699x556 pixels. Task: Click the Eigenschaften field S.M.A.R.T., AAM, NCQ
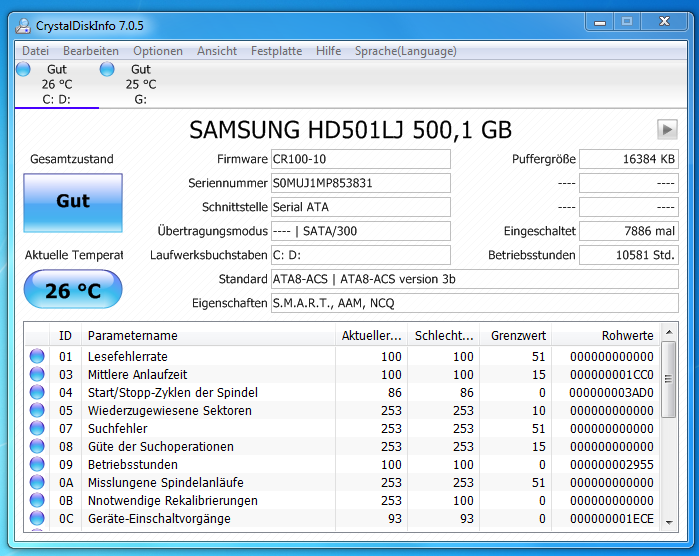(475, 303)
